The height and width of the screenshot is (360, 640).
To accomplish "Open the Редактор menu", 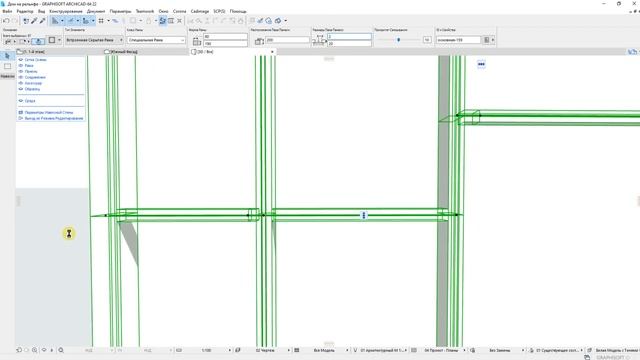I will pyautogui.click(x=25, y=11).
